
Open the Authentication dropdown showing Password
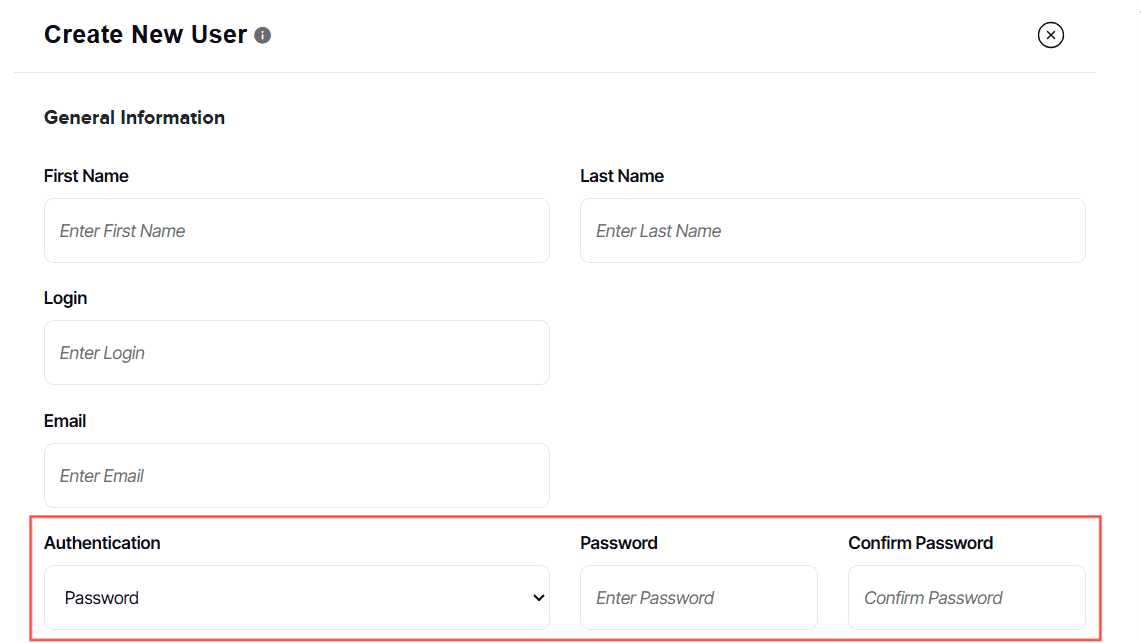296,598
